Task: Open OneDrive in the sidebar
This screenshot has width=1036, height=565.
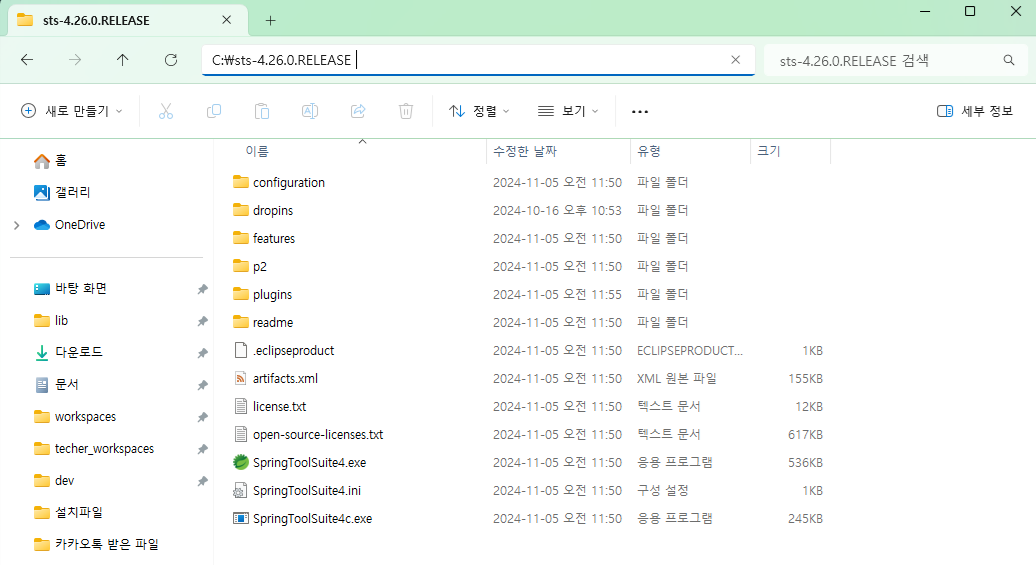Action: [70, 225]
